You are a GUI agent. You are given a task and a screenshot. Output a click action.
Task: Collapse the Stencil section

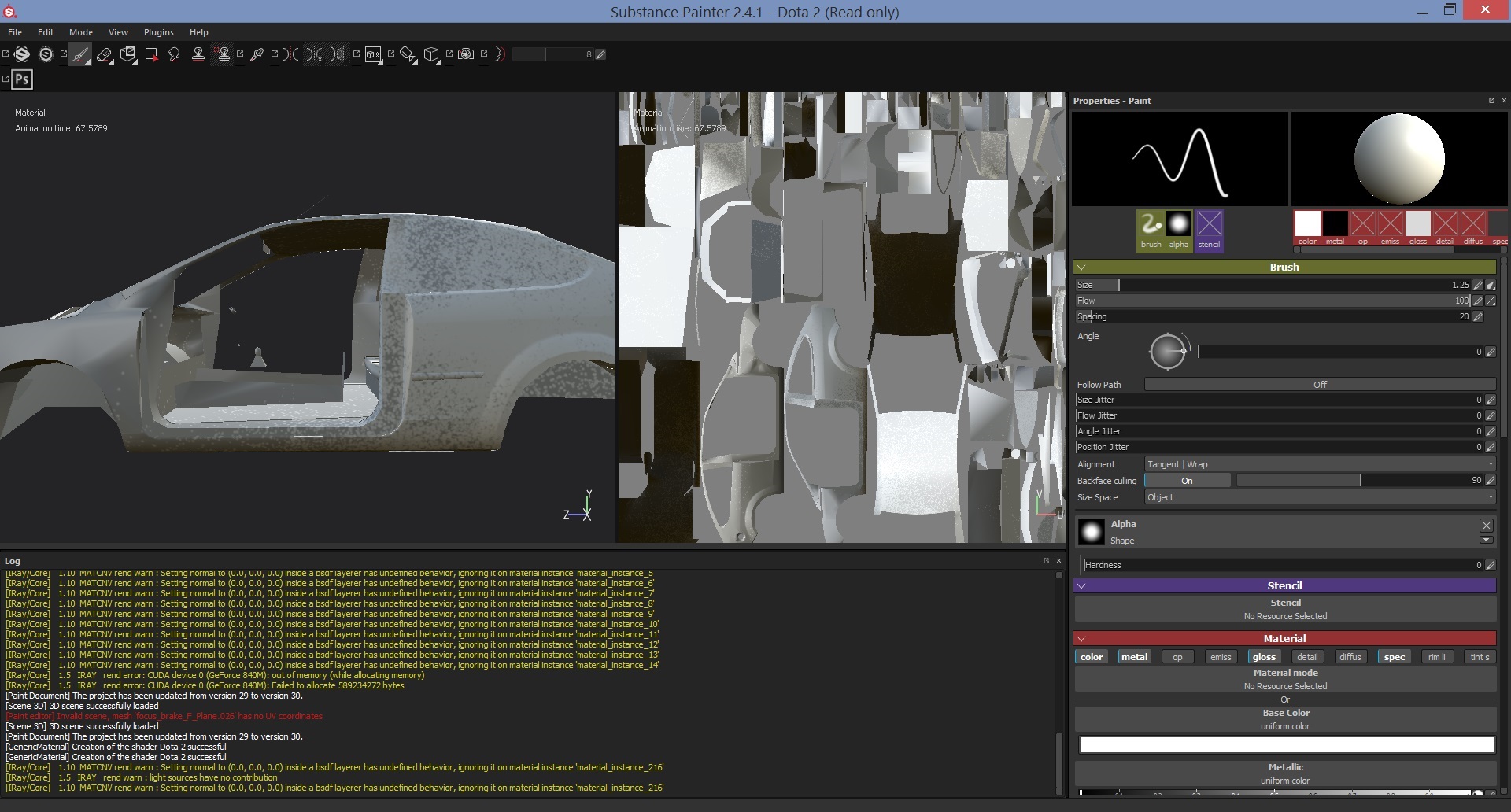[1081, 586]
